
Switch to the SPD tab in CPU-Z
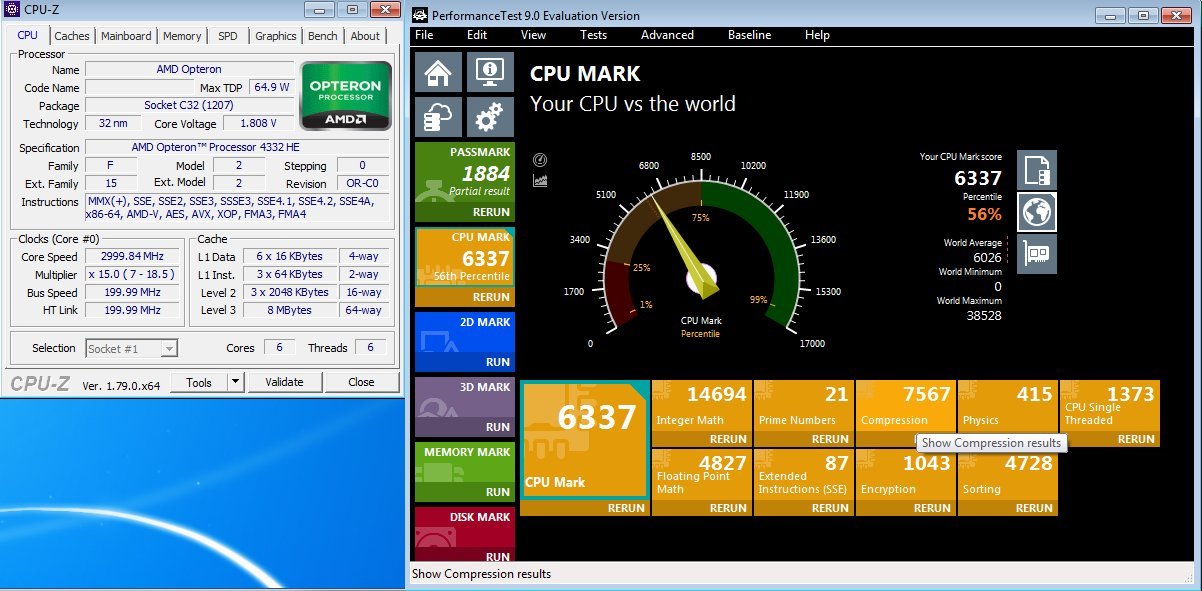[228, 36]
